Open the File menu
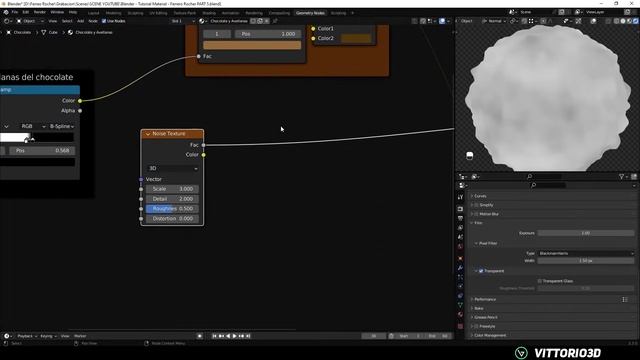The height and width of the screenshot is (360, 640). click(15, 12)
